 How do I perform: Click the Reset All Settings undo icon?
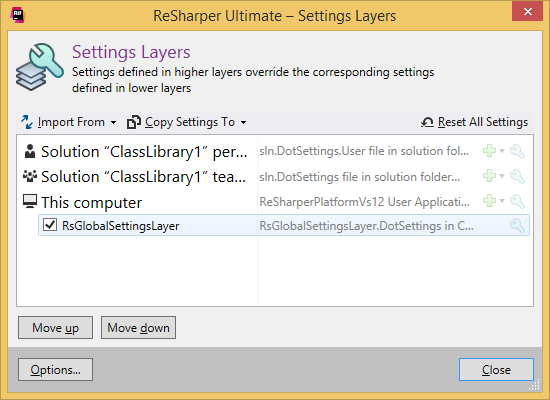(427, 122)
